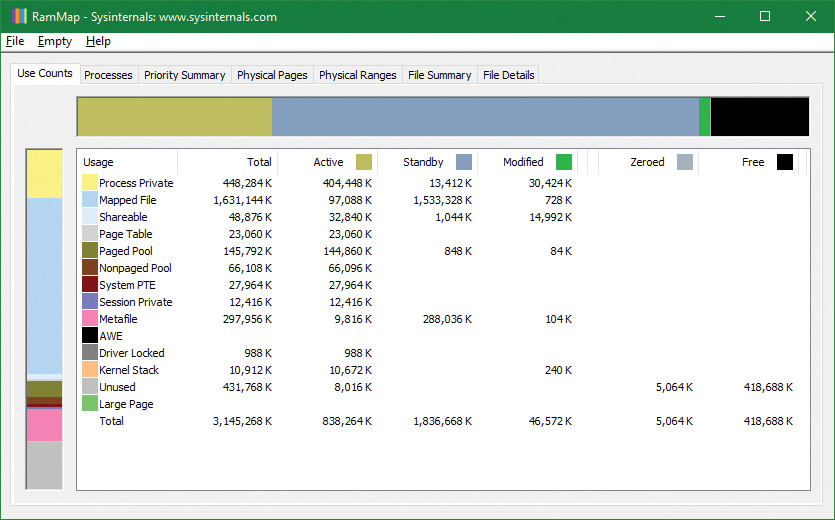This screenshot has width=835, height=520.
Task: Open the Physical Pages tab
Action: pos(273,75)
